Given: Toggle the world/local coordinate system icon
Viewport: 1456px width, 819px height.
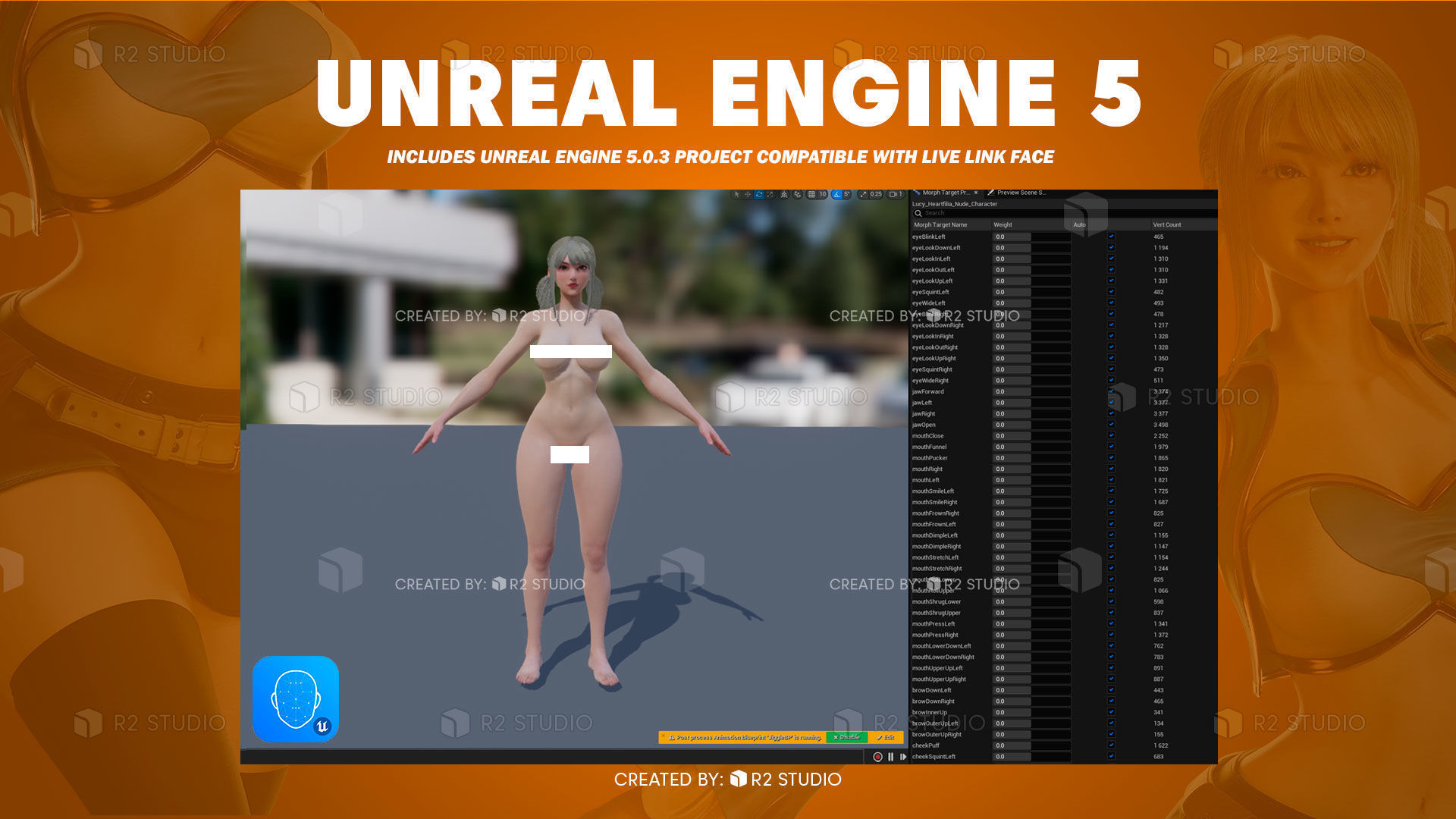Looking at the screenshot, I should click(784, 194).
